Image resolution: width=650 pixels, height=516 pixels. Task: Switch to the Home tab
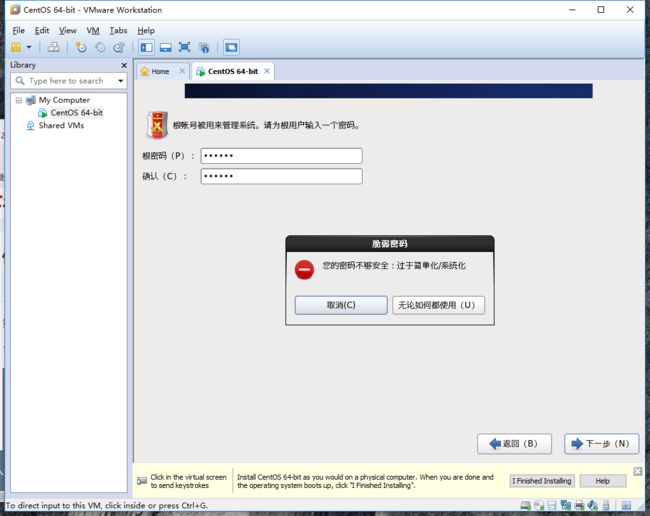point(160,72)
